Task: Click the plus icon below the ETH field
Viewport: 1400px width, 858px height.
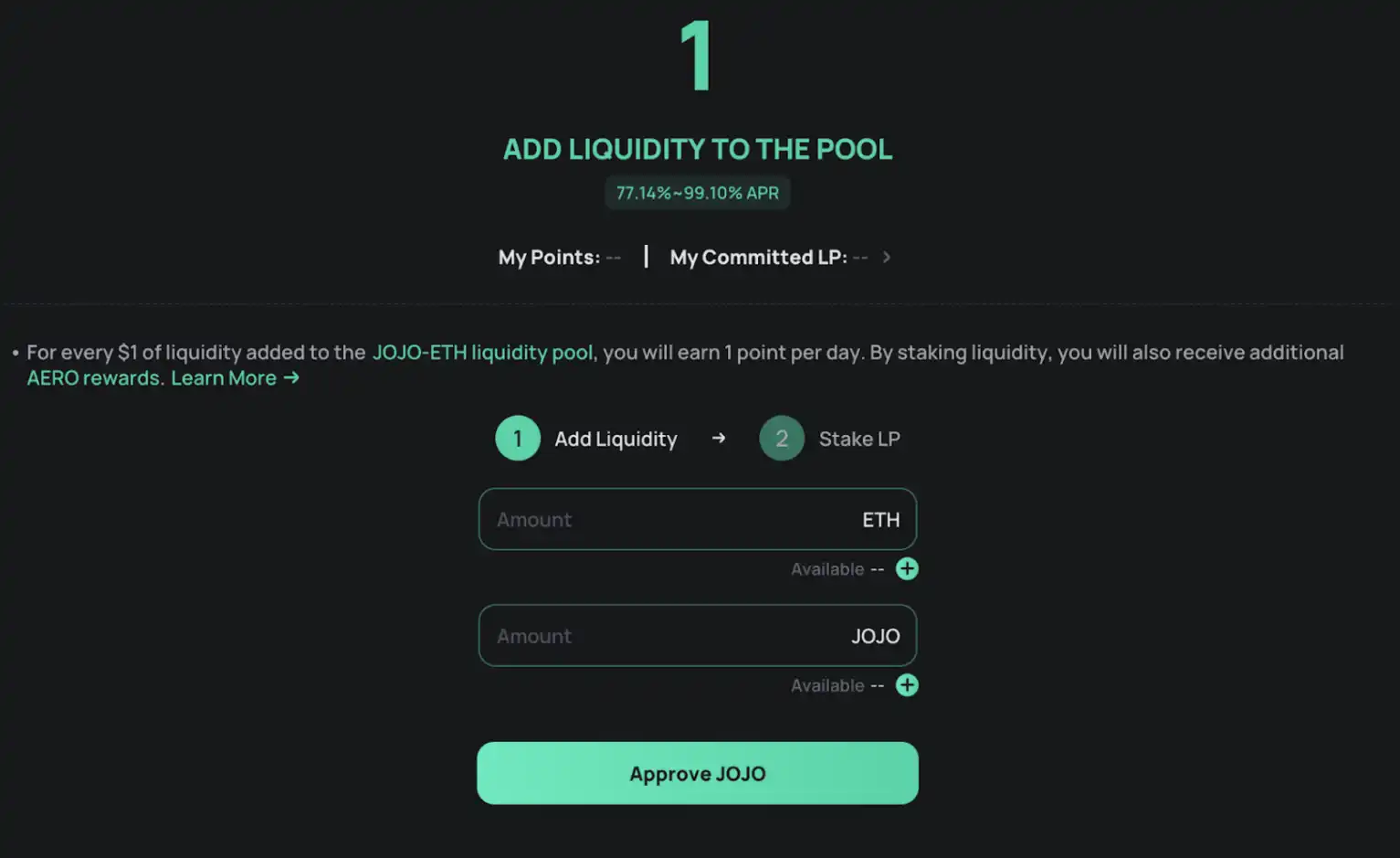Action: (x=906, y=569)
